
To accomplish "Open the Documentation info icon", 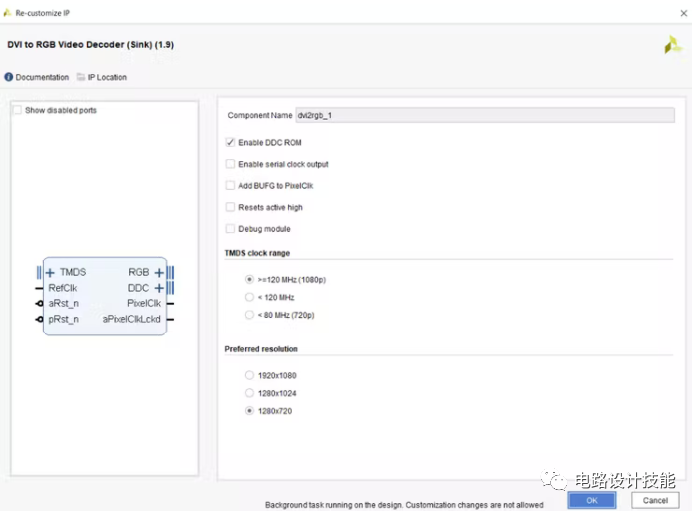I will coord(8,77).
